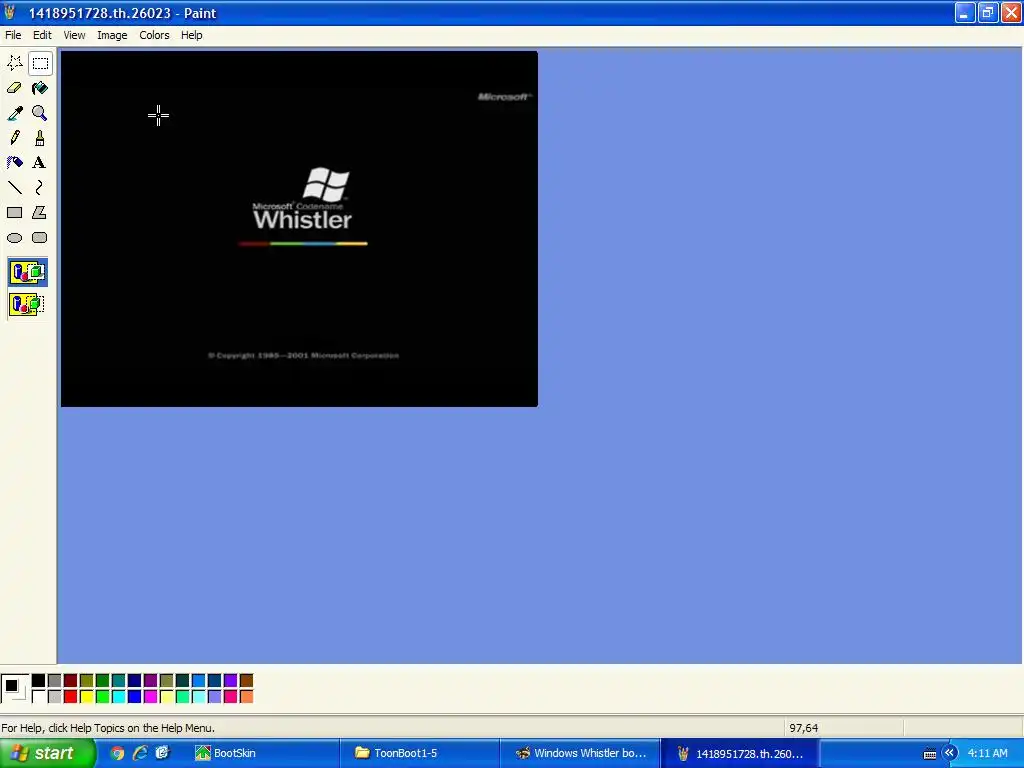
Task: Switch to BootSkin taskbar window
Action: click(264, 754)
